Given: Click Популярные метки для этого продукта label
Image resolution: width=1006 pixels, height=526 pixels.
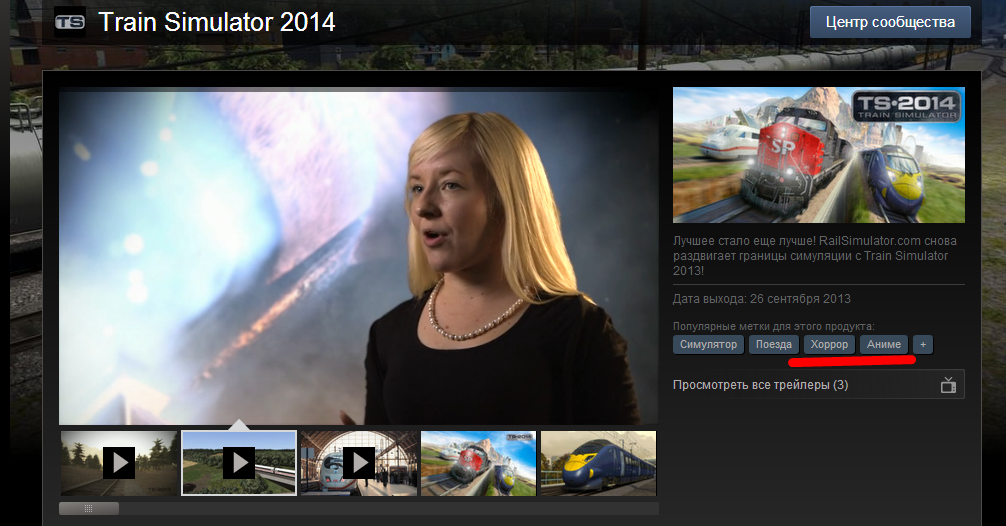Looking at the screenshot, I should click(x=774, y=327).
